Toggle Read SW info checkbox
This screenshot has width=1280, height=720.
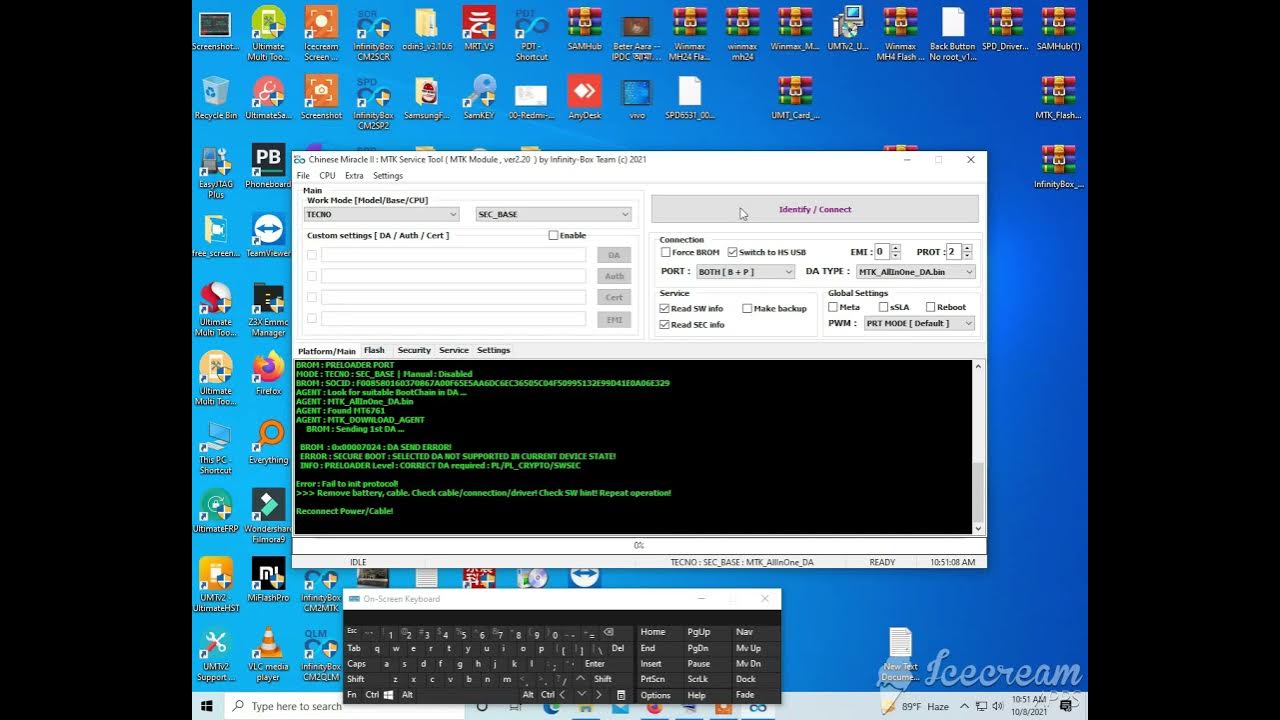pos(664,308)
